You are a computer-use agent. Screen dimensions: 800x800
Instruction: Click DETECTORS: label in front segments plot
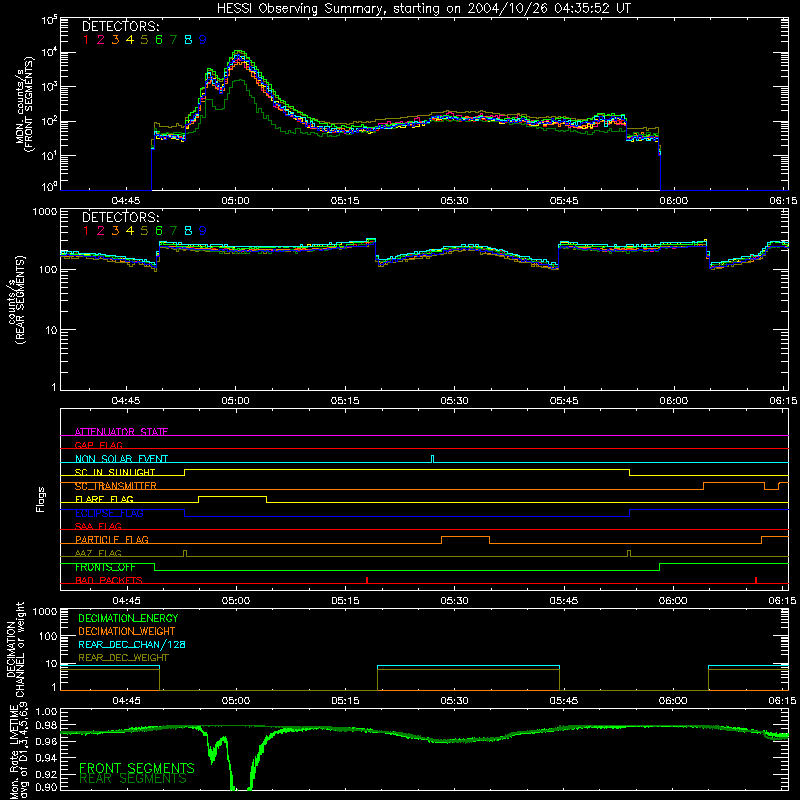pyautogui.click(x=121, y=26)
